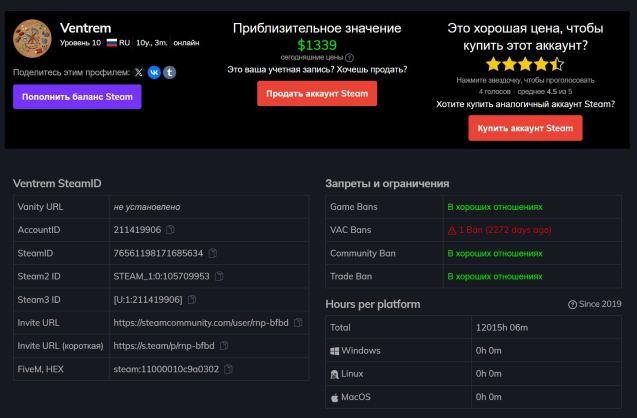637x418 pixels.
Task: Copy the FiveM HEX value
Action: [x=228, y=369]
